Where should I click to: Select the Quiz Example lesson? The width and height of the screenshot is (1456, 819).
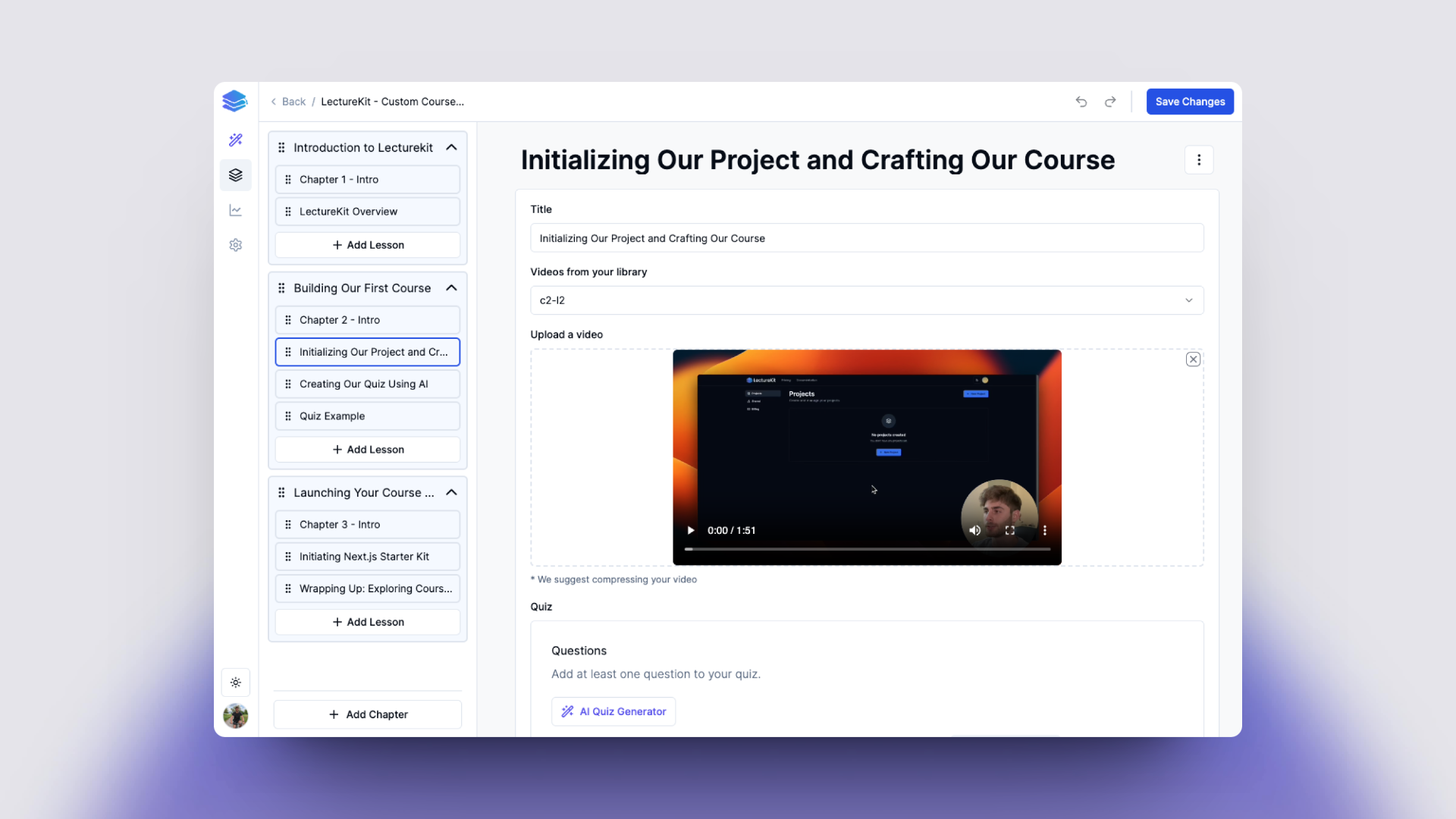click(x=367, y=416)
